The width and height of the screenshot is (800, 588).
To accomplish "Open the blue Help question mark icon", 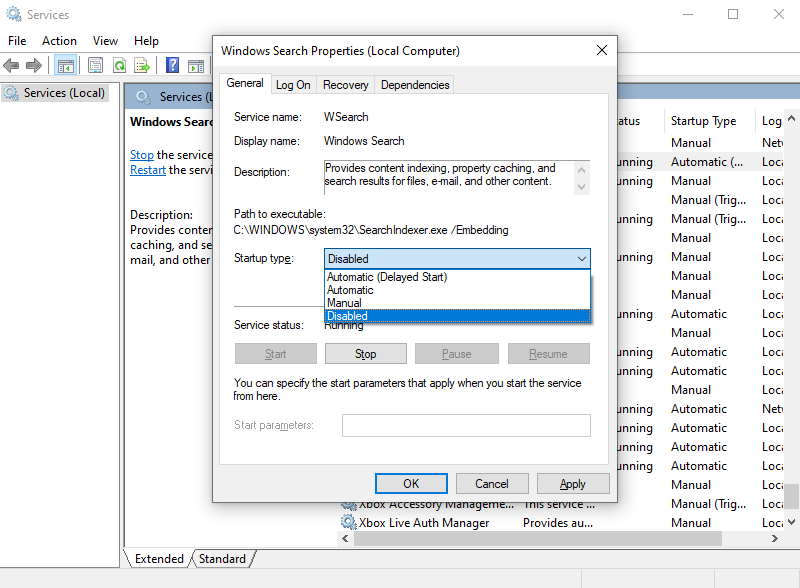I will click(173, 65).
